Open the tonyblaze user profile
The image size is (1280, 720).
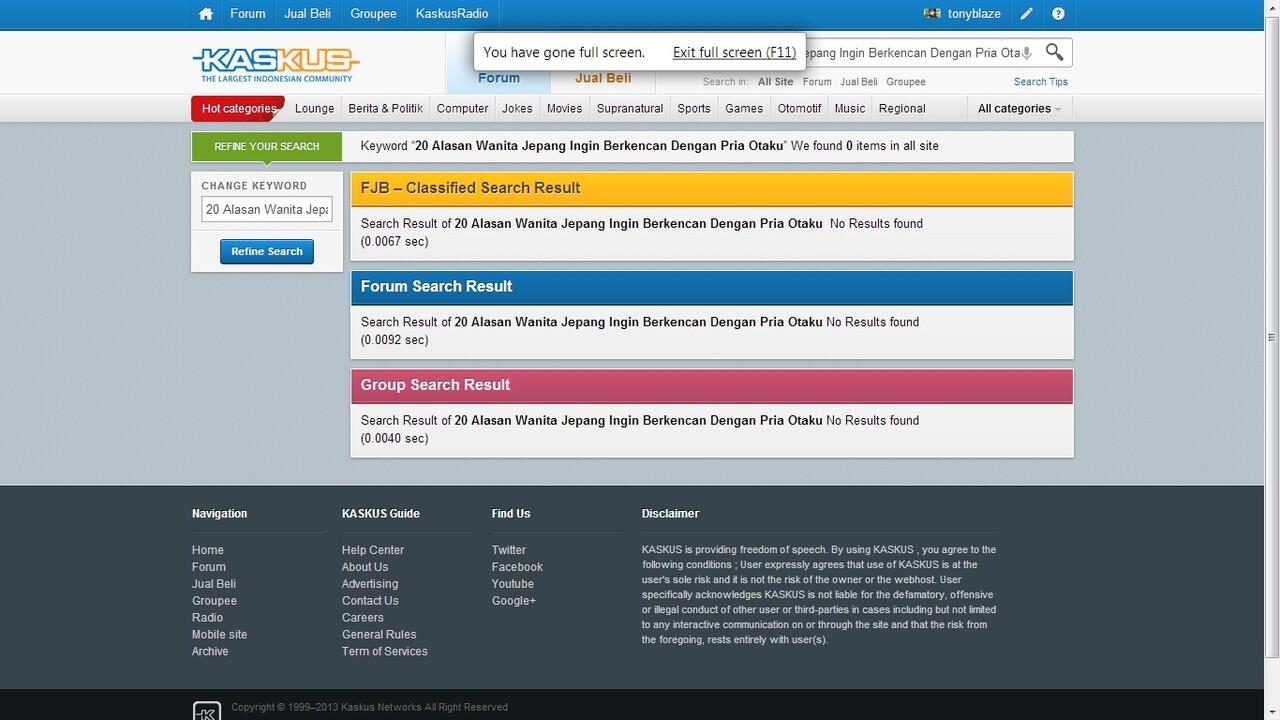coord(974,14)
